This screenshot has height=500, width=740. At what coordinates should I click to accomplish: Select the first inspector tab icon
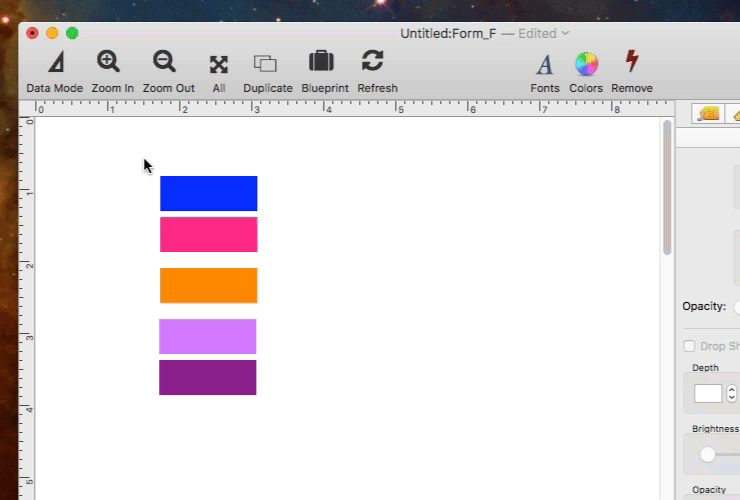[708, 114]
